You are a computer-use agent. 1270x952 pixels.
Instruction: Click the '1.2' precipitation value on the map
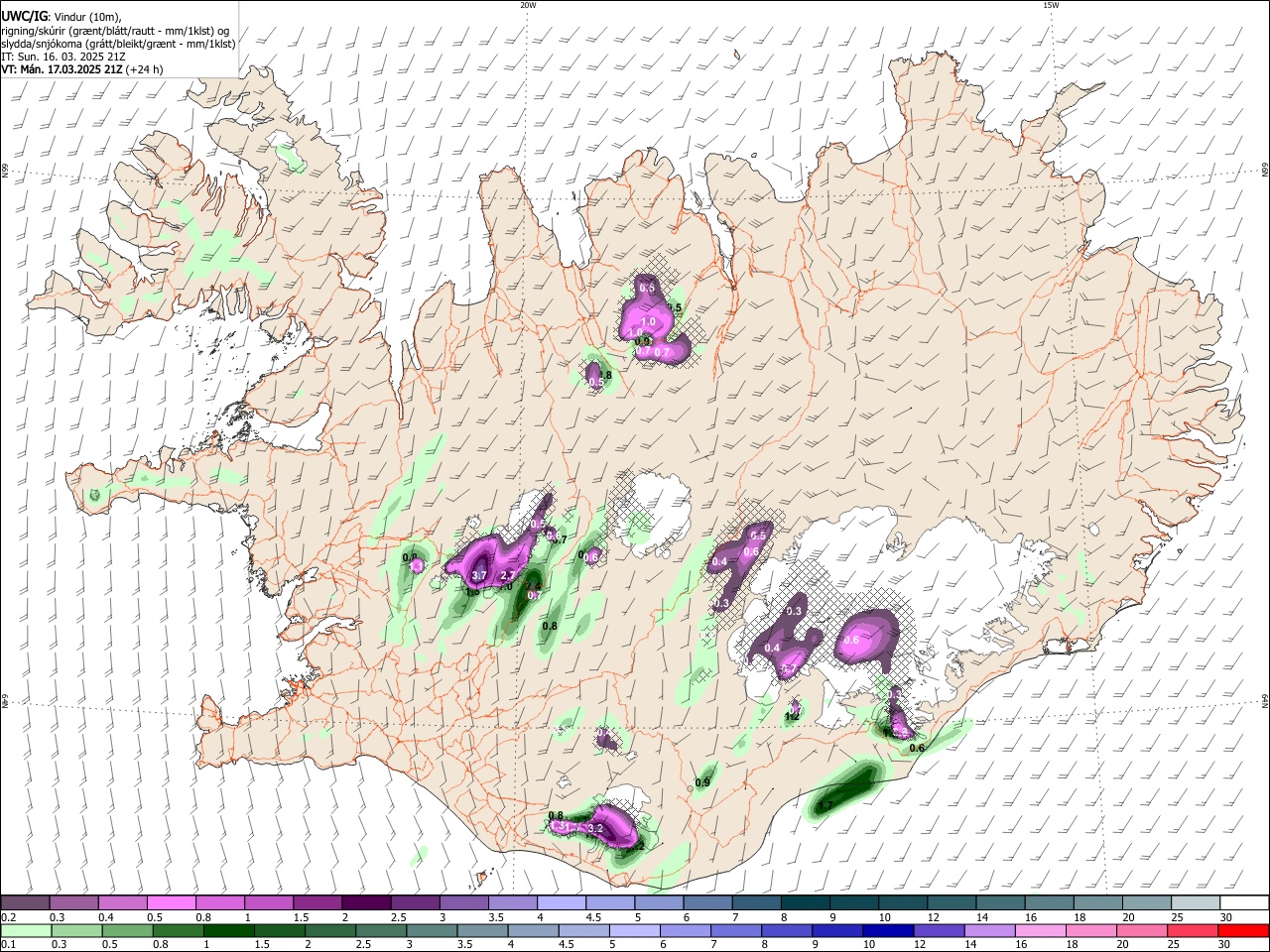pos(792,716)
